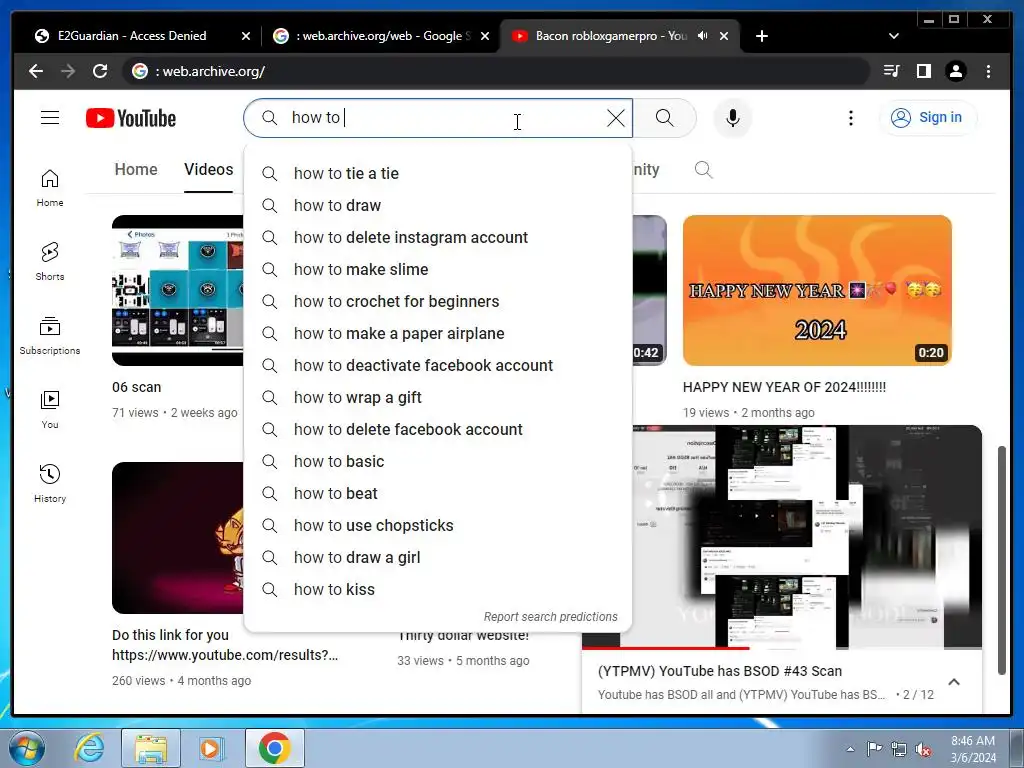1024x768 pixels.
Task: Clear the search box with X
Action: click(615, 118)
